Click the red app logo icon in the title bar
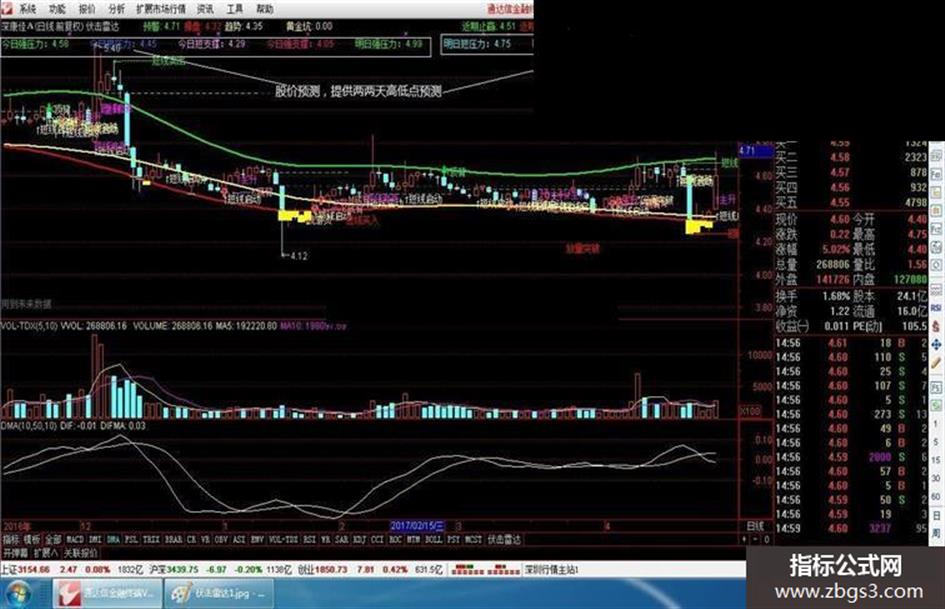Screen dimensions: 945x609 click(7, 8)
